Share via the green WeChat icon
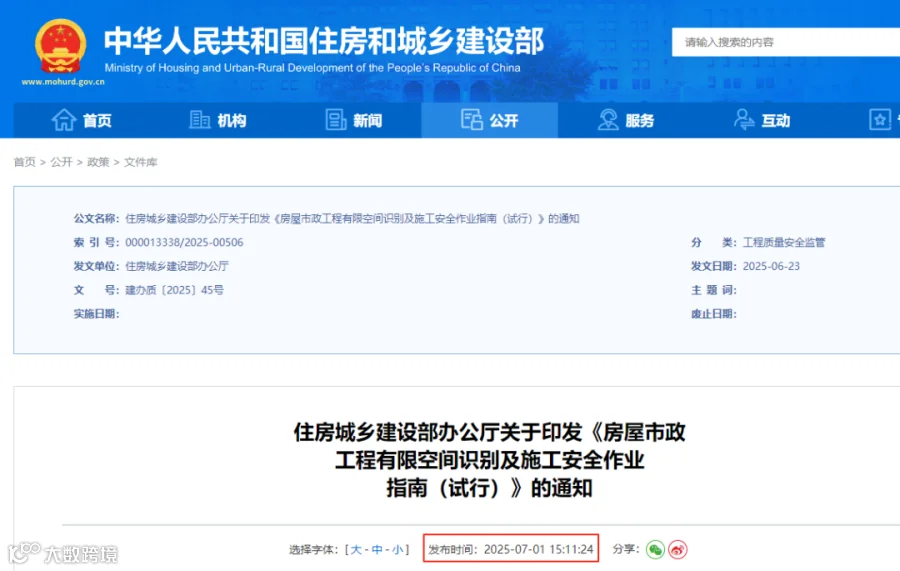 coord(655,549)
